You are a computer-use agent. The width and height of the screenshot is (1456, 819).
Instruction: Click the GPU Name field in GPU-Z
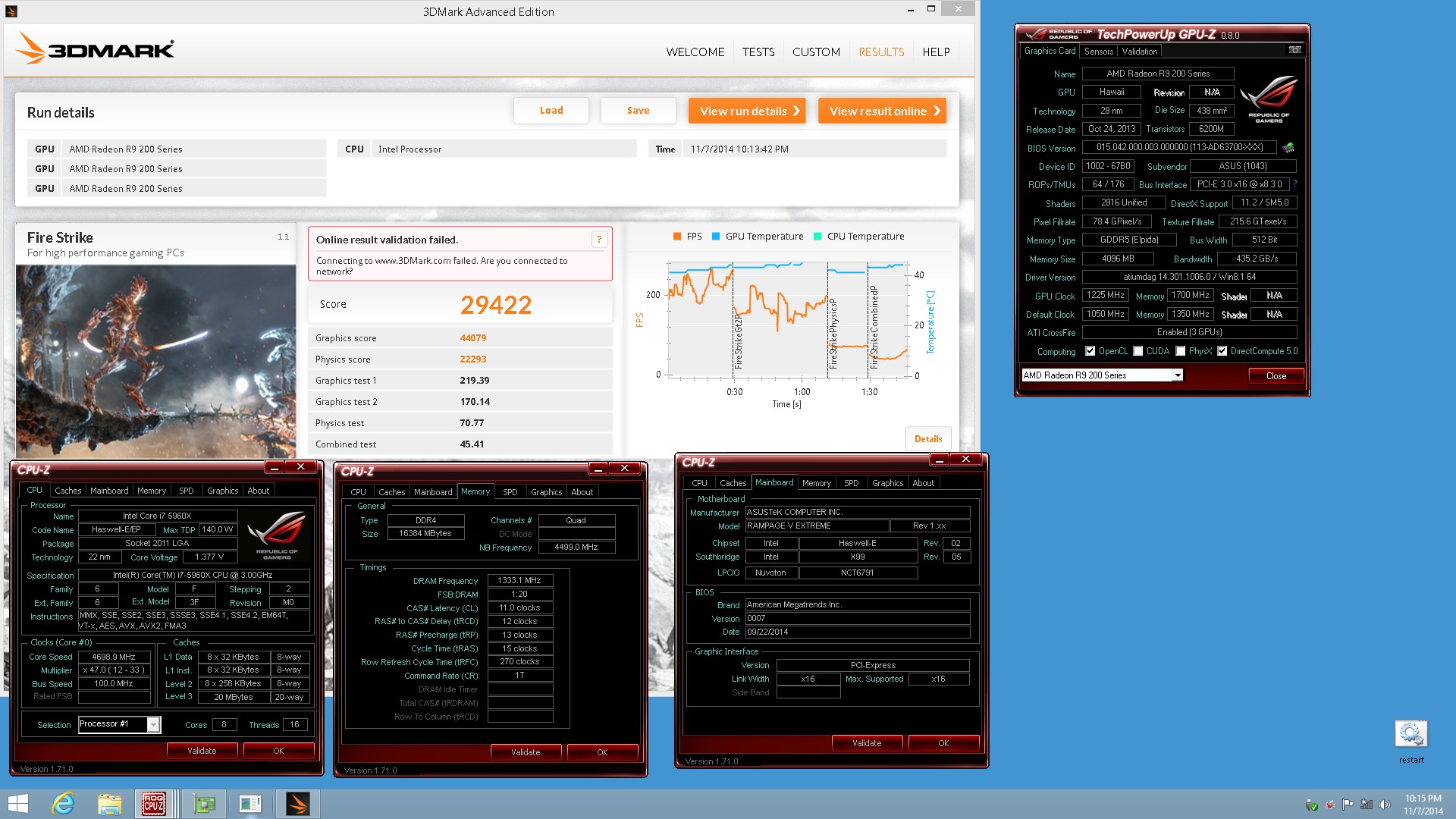pos(1158,74)
